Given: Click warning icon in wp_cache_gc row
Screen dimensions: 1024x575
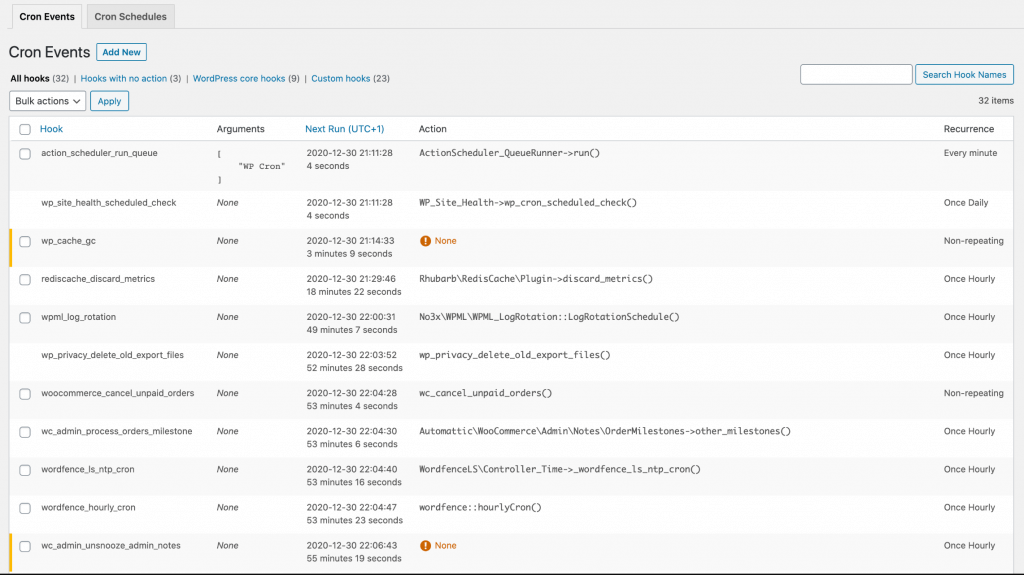Looking at the screenshot, I should point(425,241).
